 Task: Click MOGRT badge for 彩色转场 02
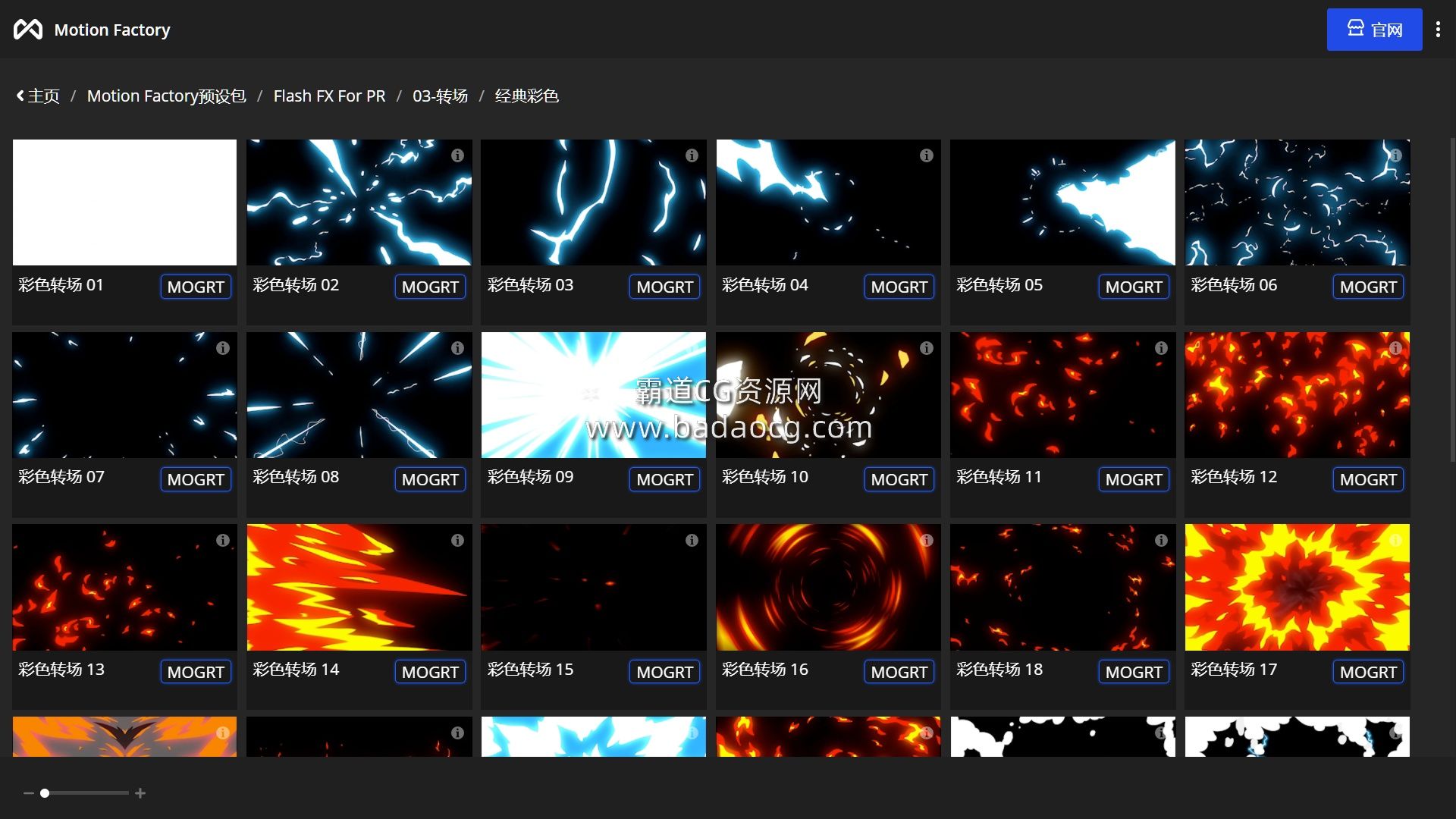pyautogui.click(x=430, y=287)
